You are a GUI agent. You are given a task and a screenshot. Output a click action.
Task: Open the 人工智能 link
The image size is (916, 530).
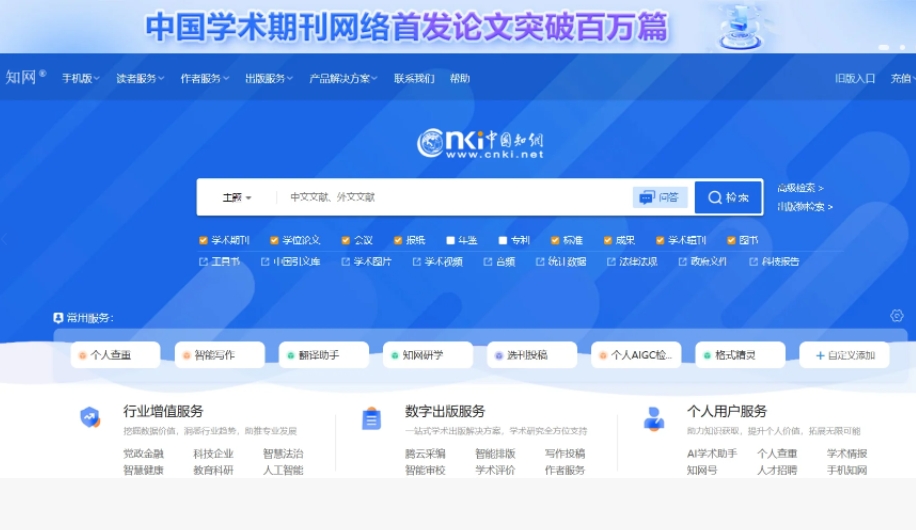point(283,470)
